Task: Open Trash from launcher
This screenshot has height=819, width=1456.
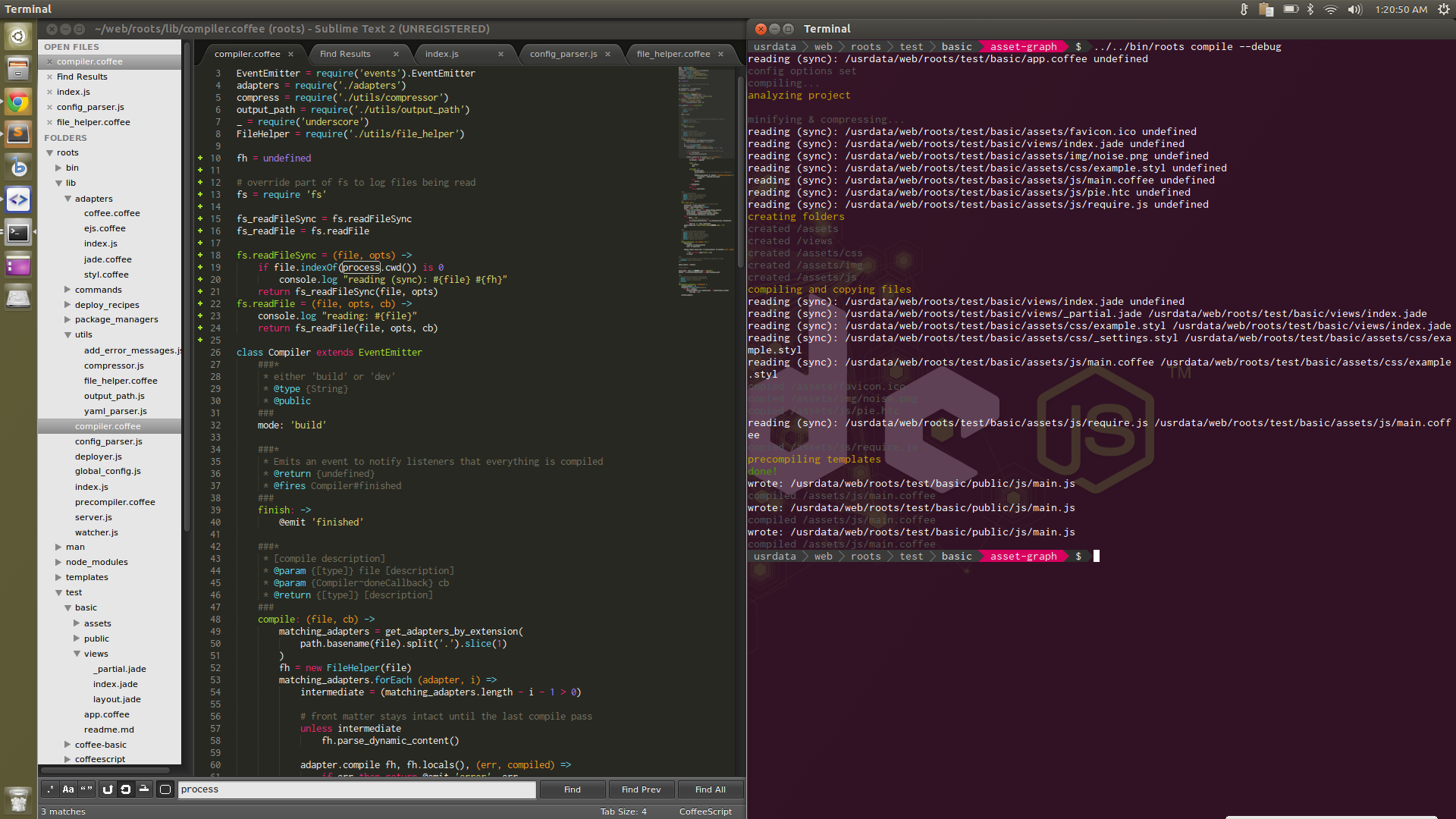Action: [x=18, y=799]
